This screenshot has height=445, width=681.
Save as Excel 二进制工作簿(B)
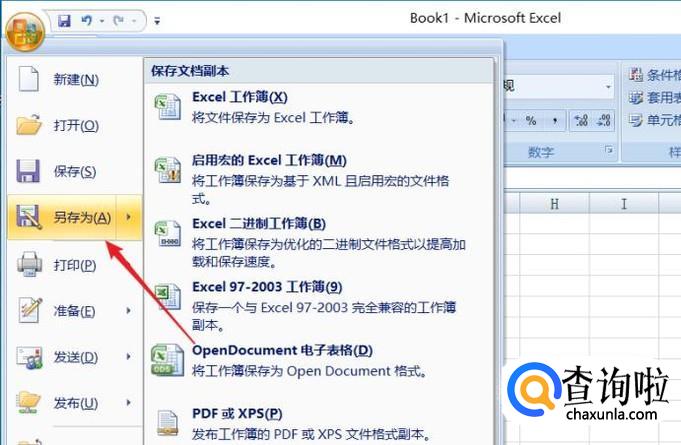[319, 243]
